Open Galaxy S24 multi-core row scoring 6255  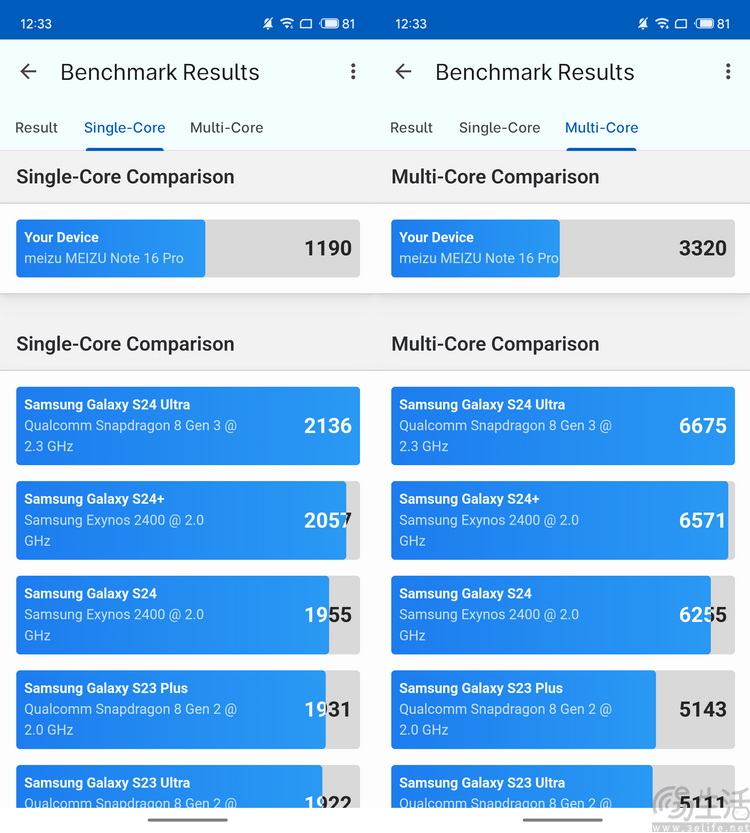click(563, 615)
